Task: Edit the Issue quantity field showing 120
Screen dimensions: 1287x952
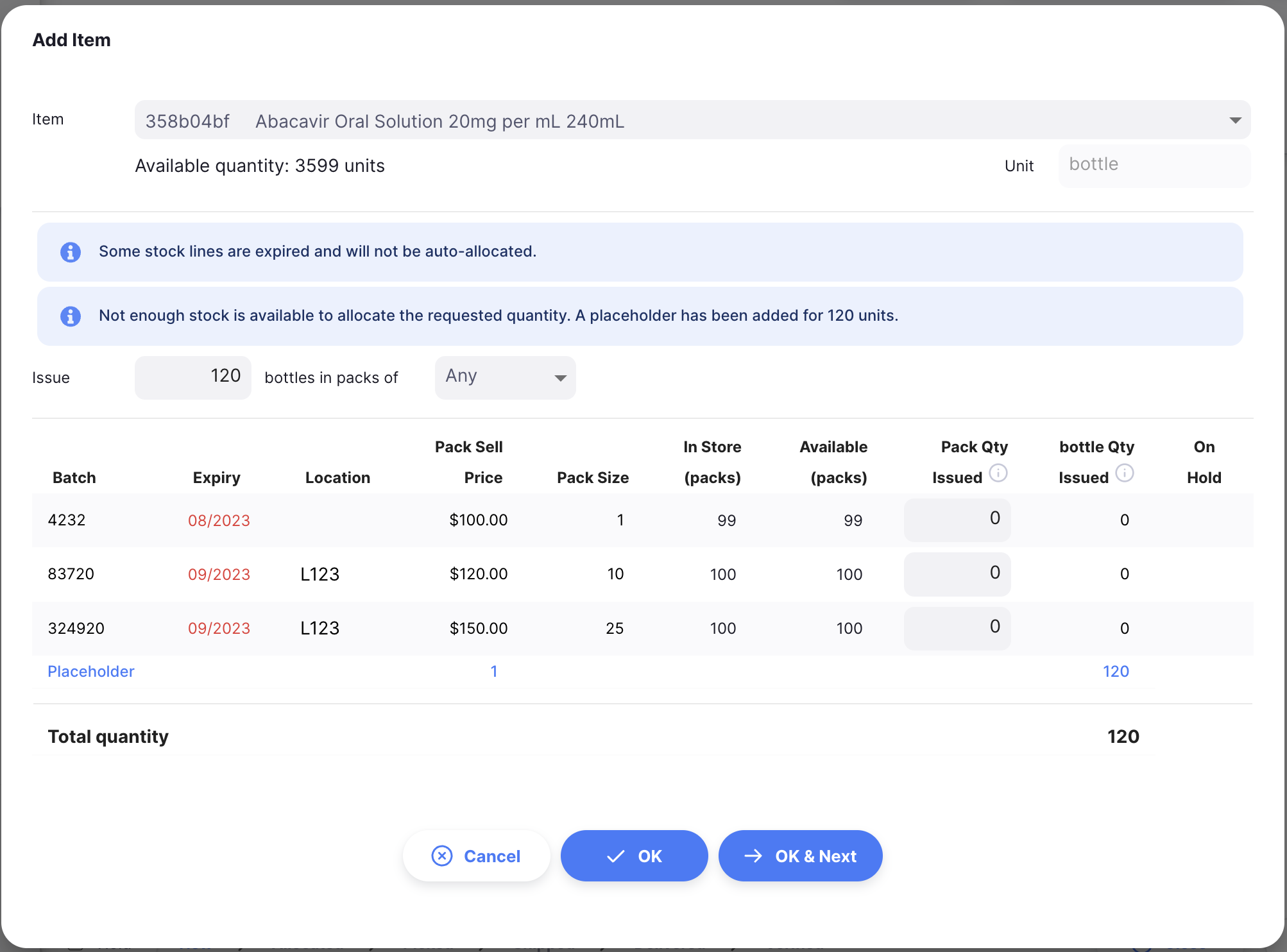Action: 192,377
